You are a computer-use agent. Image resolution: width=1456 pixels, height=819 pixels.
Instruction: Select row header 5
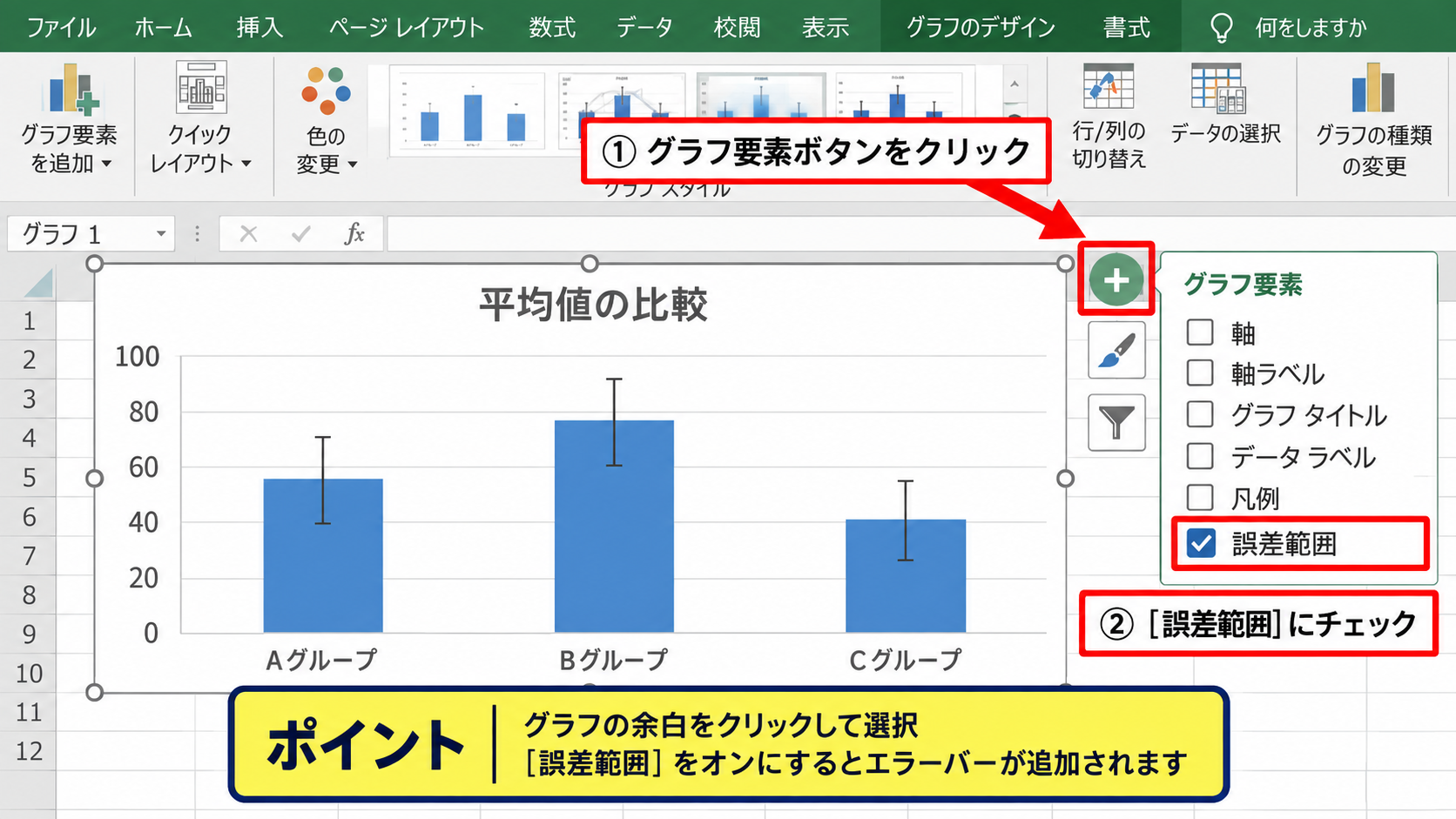tap(30, 478)
